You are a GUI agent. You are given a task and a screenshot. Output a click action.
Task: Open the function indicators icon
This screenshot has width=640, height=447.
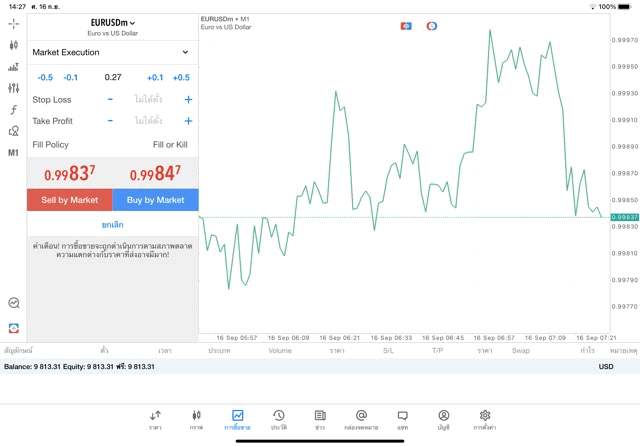coord(13,109)
